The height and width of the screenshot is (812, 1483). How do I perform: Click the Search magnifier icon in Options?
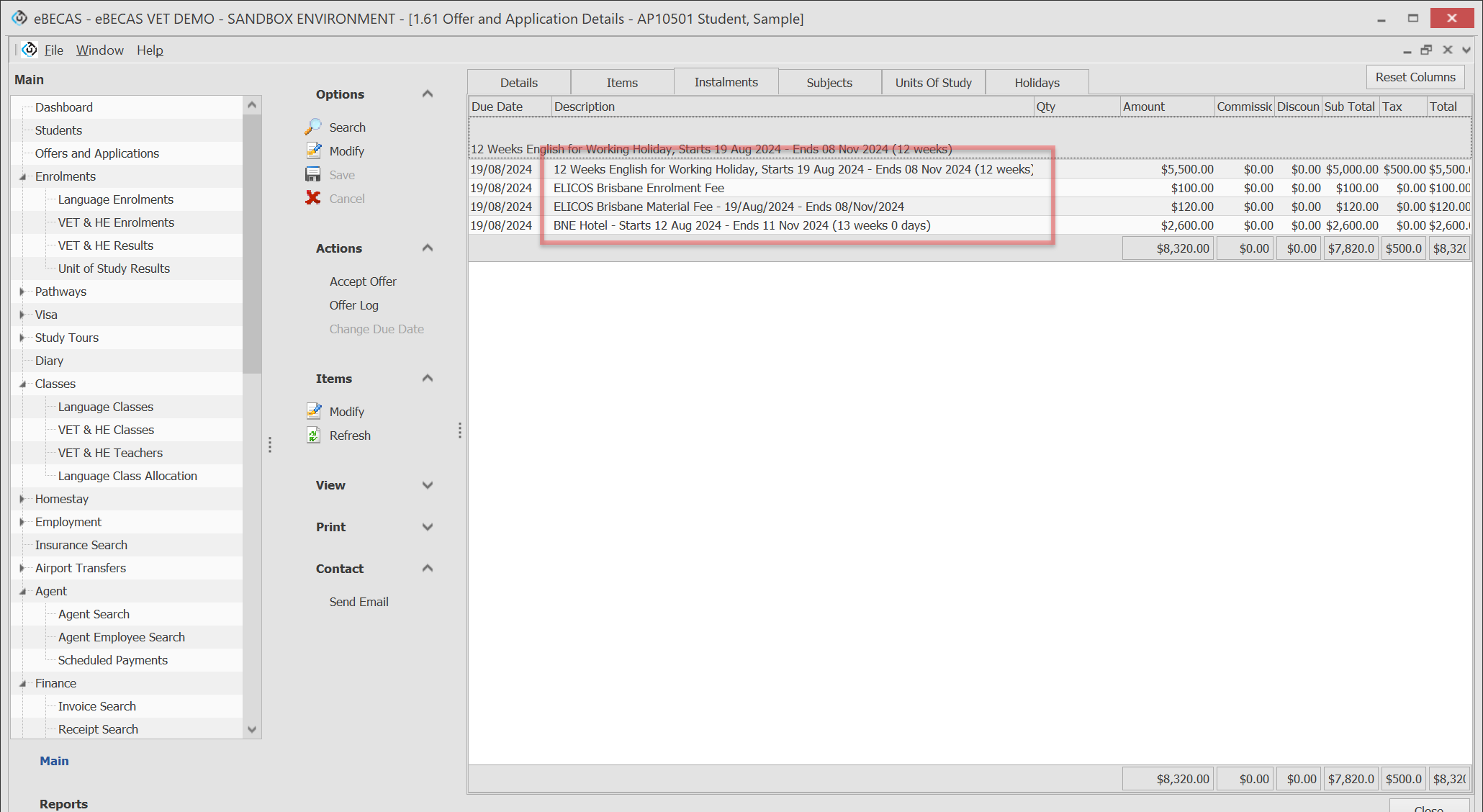pos(313,127)
